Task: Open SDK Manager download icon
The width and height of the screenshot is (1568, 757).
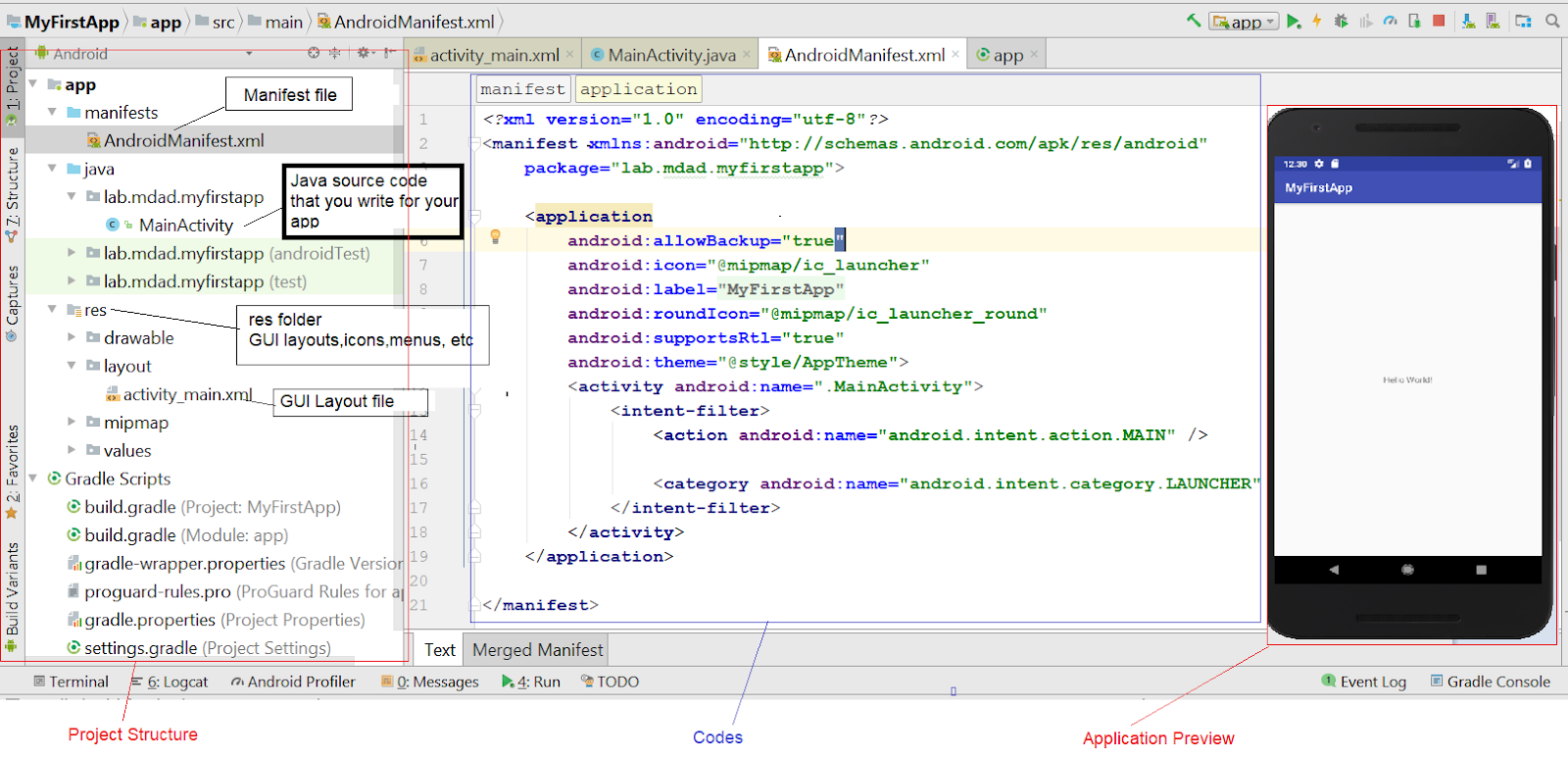Action: point(1468,21)
